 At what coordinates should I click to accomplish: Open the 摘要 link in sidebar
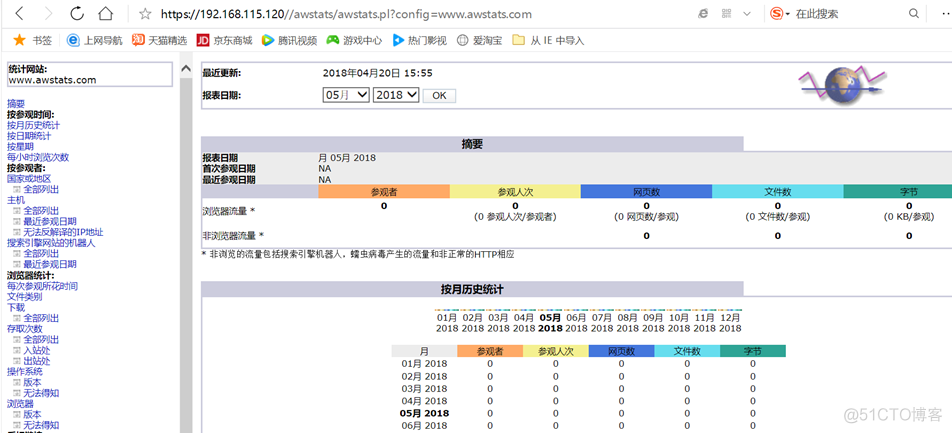16,104
